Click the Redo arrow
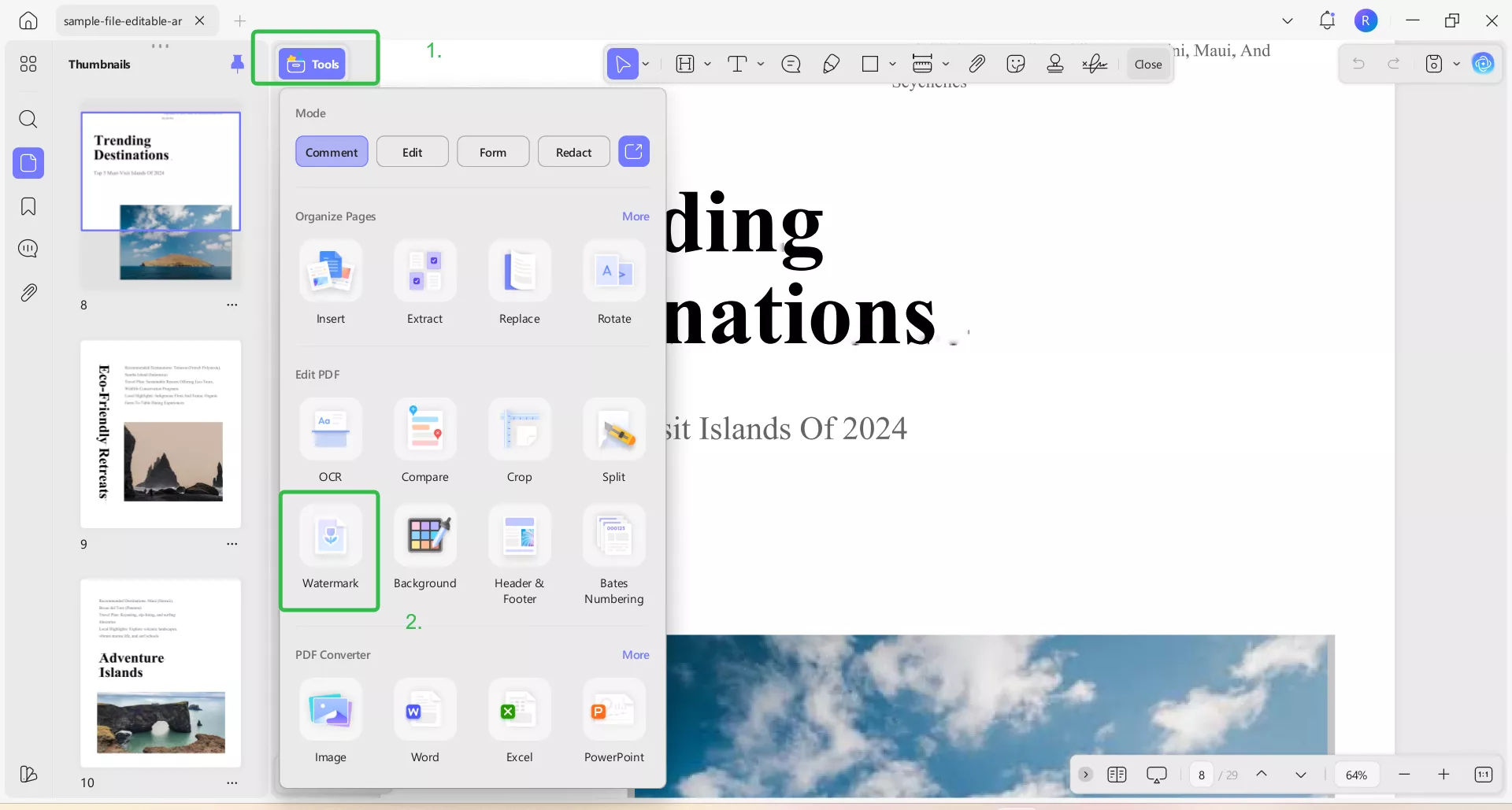Screen dimensions: 1512x810 [x=1394, y=64]
